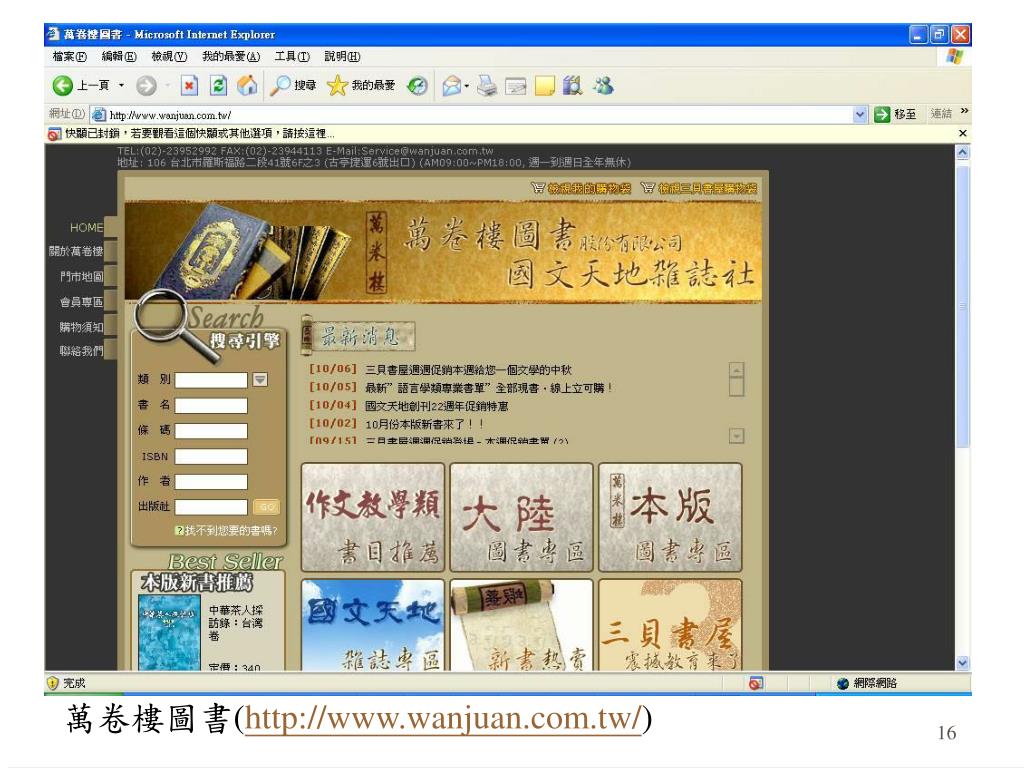1024x768 pixels.
Task: Click the popup blocker icon in status bar
Action: (756, 683)
